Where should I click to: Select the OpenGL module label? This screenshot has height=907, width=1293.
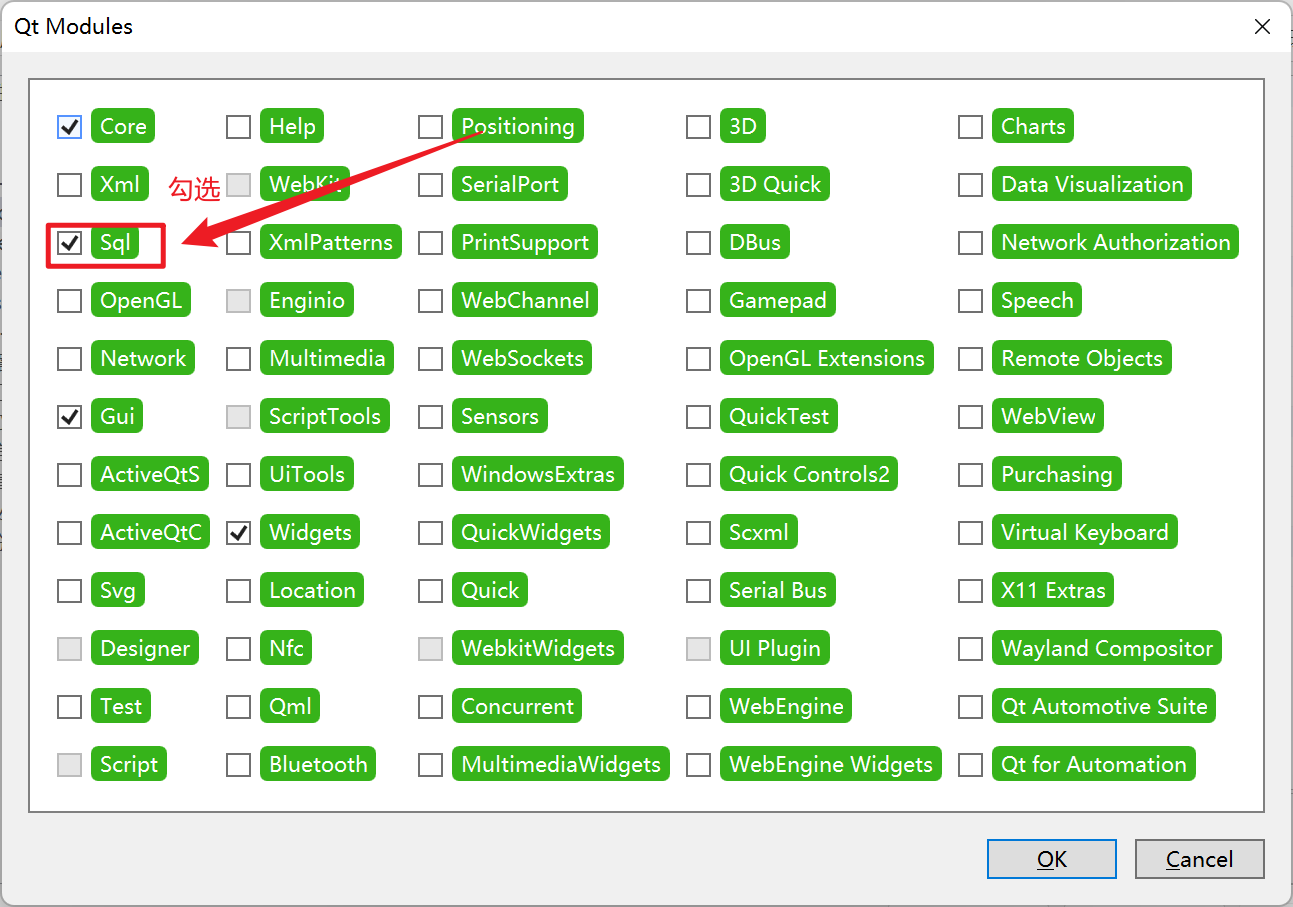pyautogui.click(x=140, y=300)
